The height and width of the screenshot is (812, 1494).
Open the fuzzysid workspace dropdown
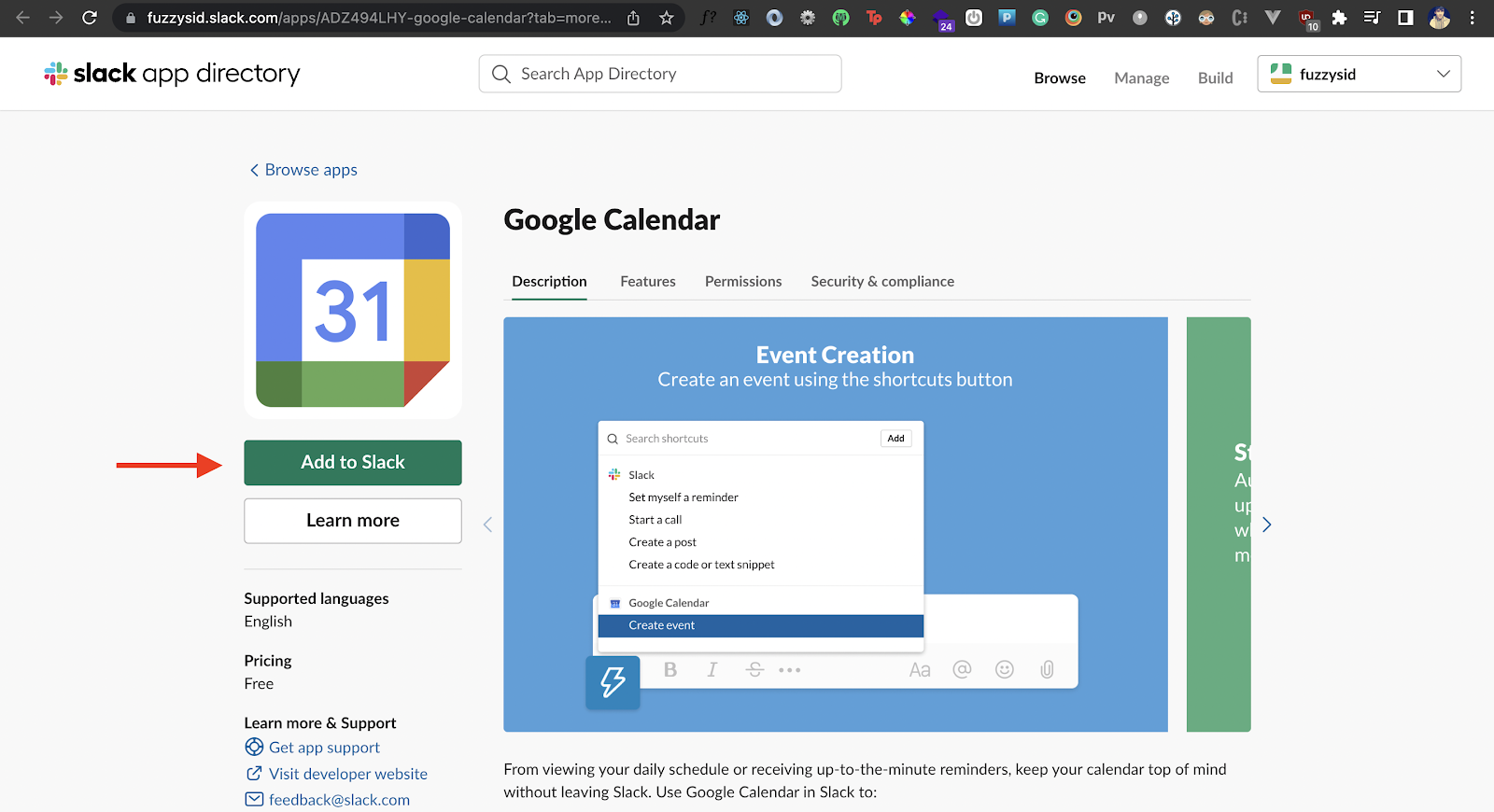click(x=1360, y=74)
